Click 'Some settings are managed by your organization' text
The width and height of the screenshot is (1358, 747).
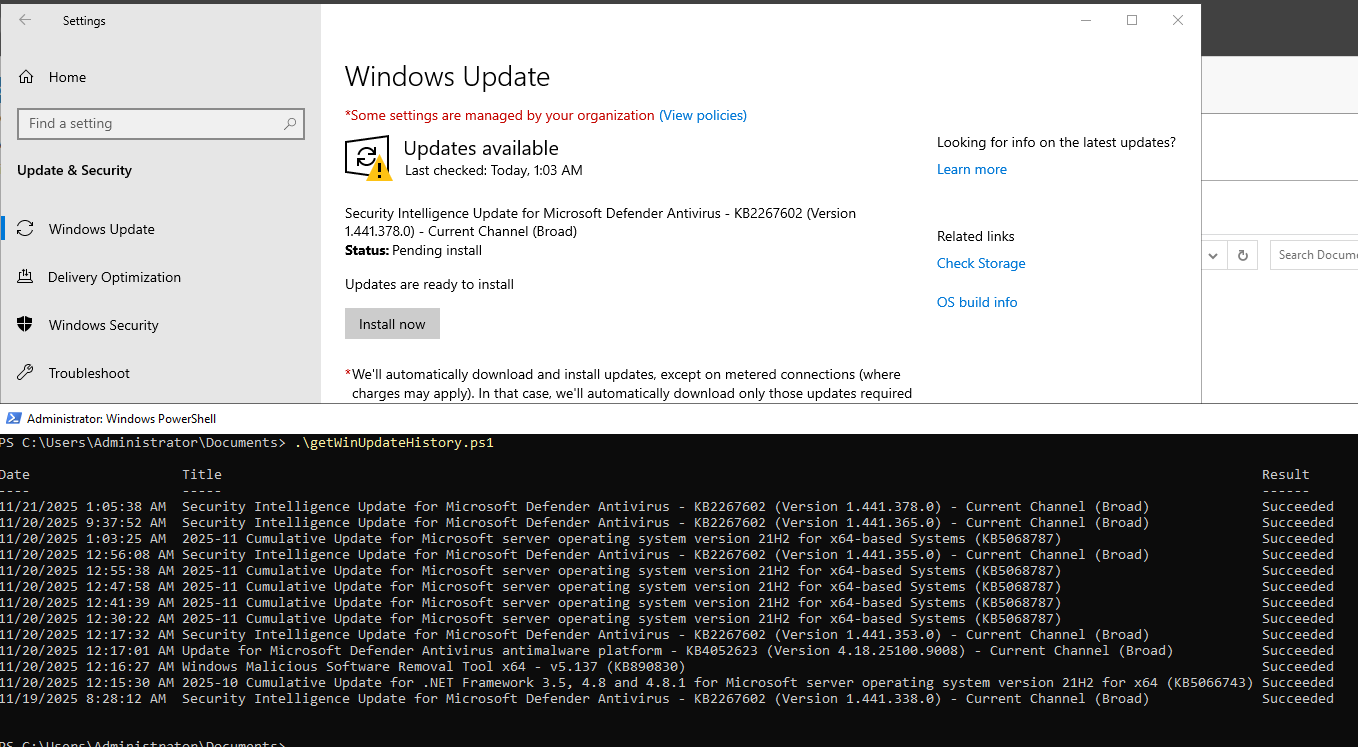[x=500, y=115]
